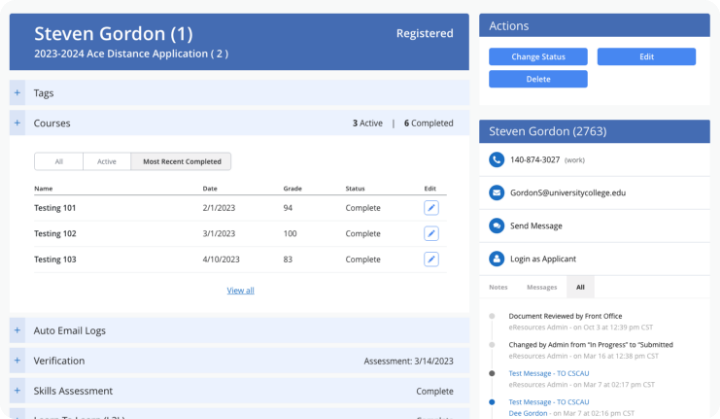This screenshot has height=419, width=720.
Task: Click the Dee Gordon author link
Action: click(x=528, y=413)
